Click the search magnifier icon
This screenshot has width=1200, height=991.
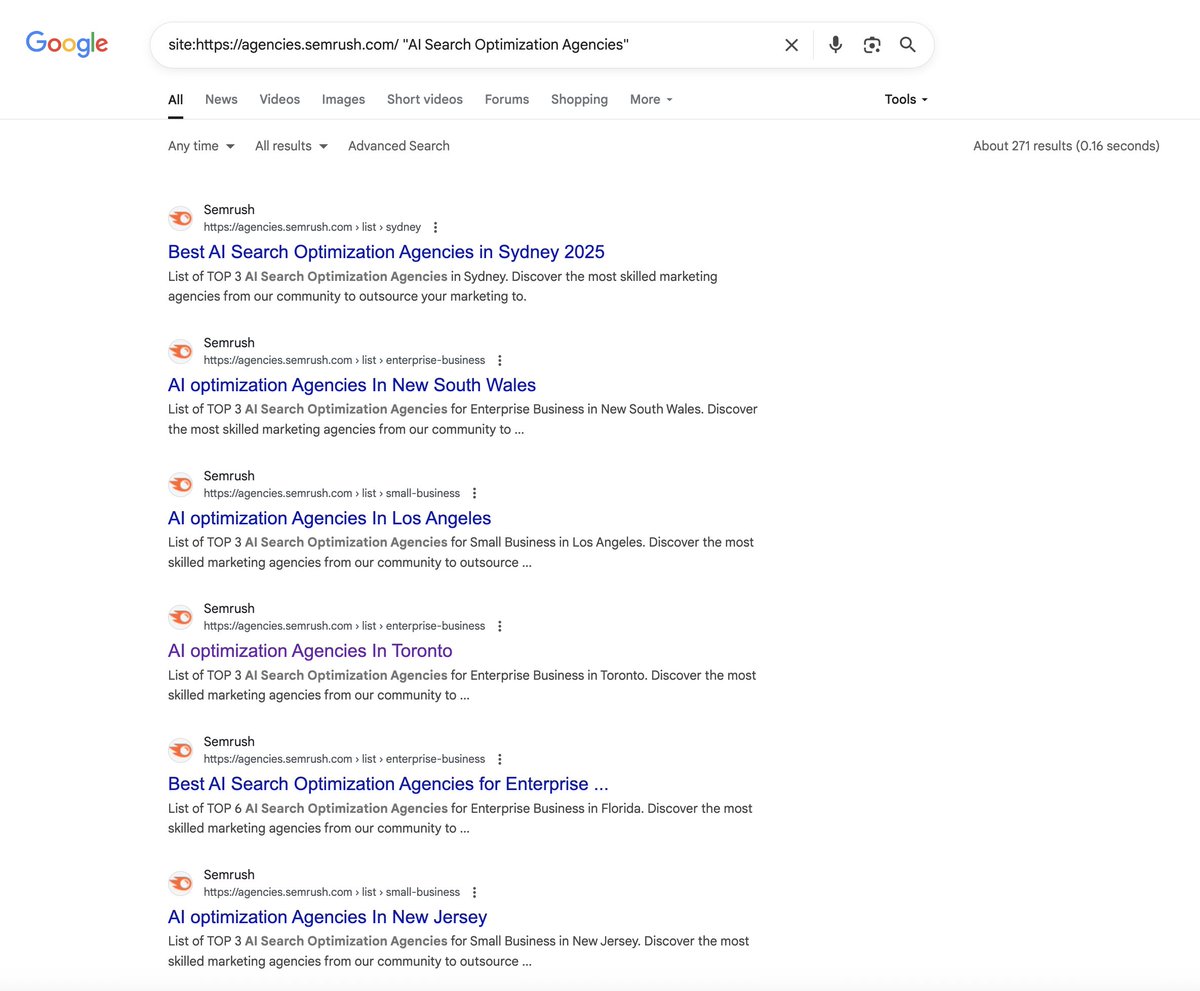pos(907,44)
